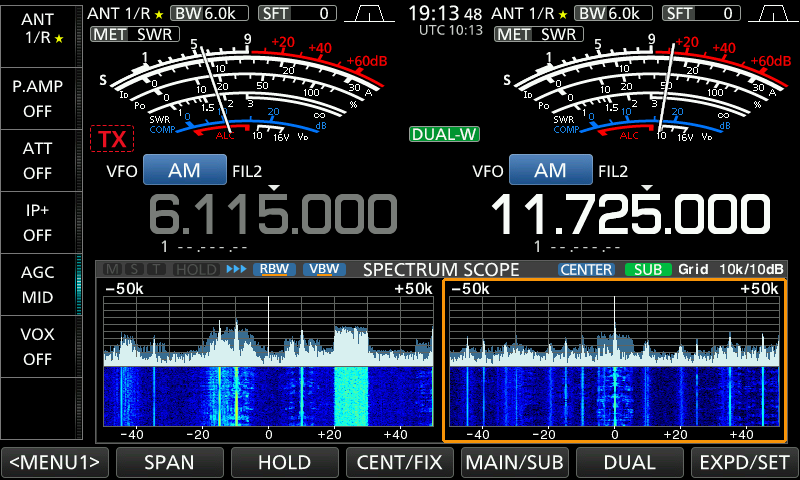Click the greyed HOLD indicator in scope header
Screen dimensions: 800x480
[196, 269]
